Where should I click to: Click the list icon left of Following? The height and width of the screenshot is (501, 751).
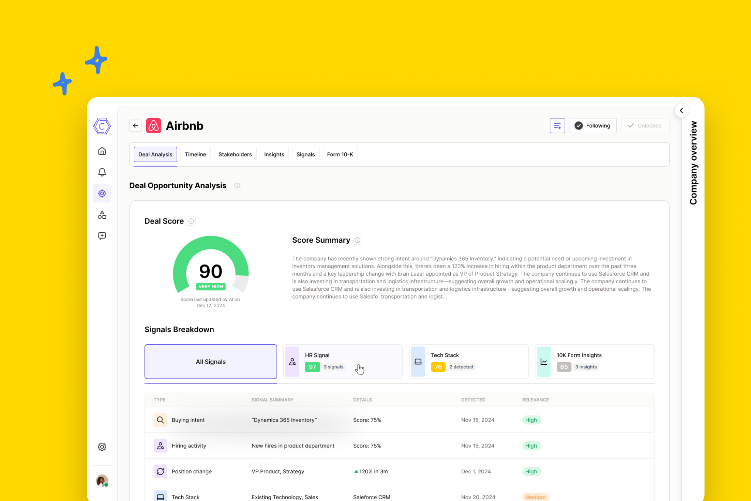(x=557, y=126)
